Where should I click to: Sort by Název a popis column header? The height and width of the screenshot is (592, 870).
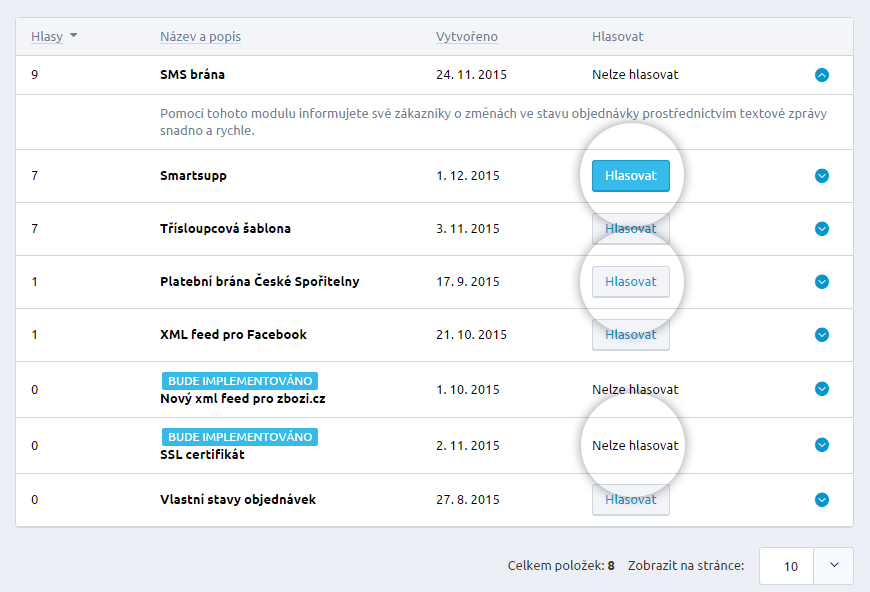(x=200, y=37)
